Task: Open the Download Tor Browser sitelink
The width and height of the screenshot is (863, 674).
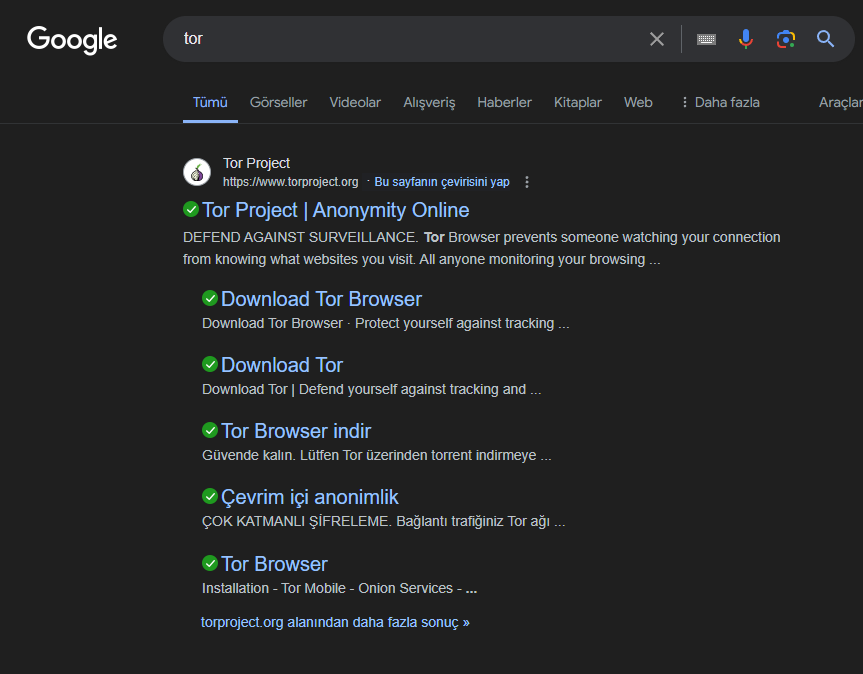Action: (321, 299)
